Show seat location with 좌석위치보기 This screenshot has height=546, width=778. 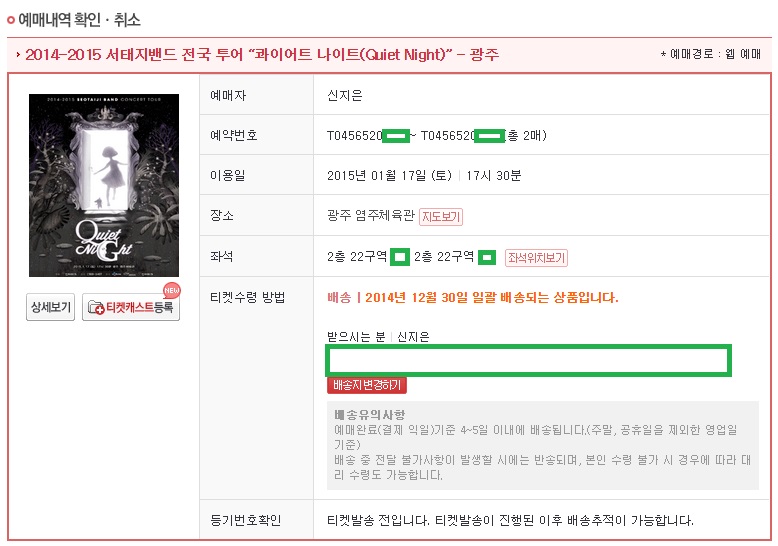coord(536,258)
